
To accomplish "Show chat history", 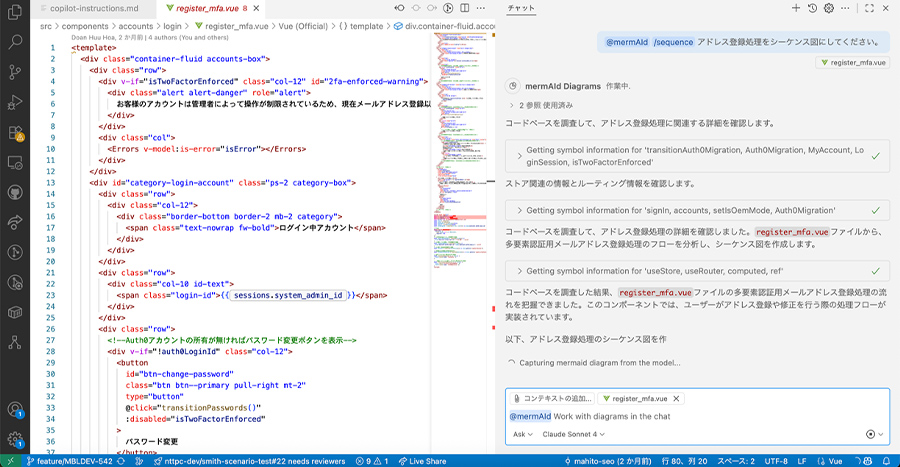I will (813, 8).
